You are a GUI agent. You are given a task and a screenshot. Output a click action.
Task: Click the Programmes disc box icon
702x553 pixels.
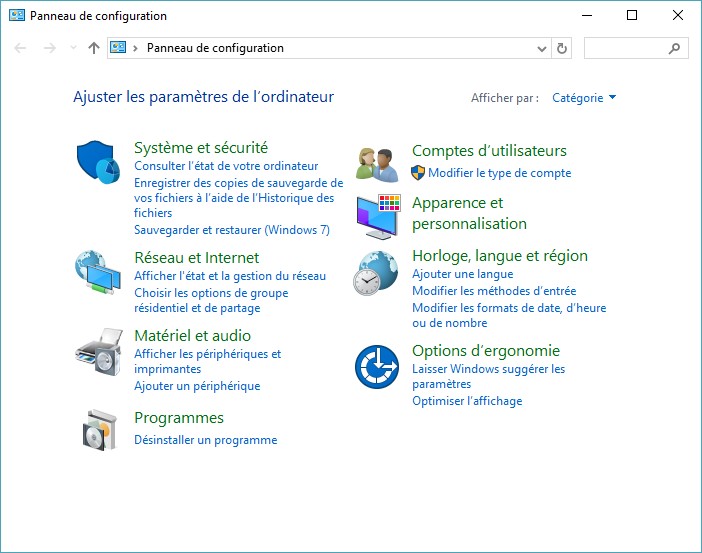(x=98, y=430)
